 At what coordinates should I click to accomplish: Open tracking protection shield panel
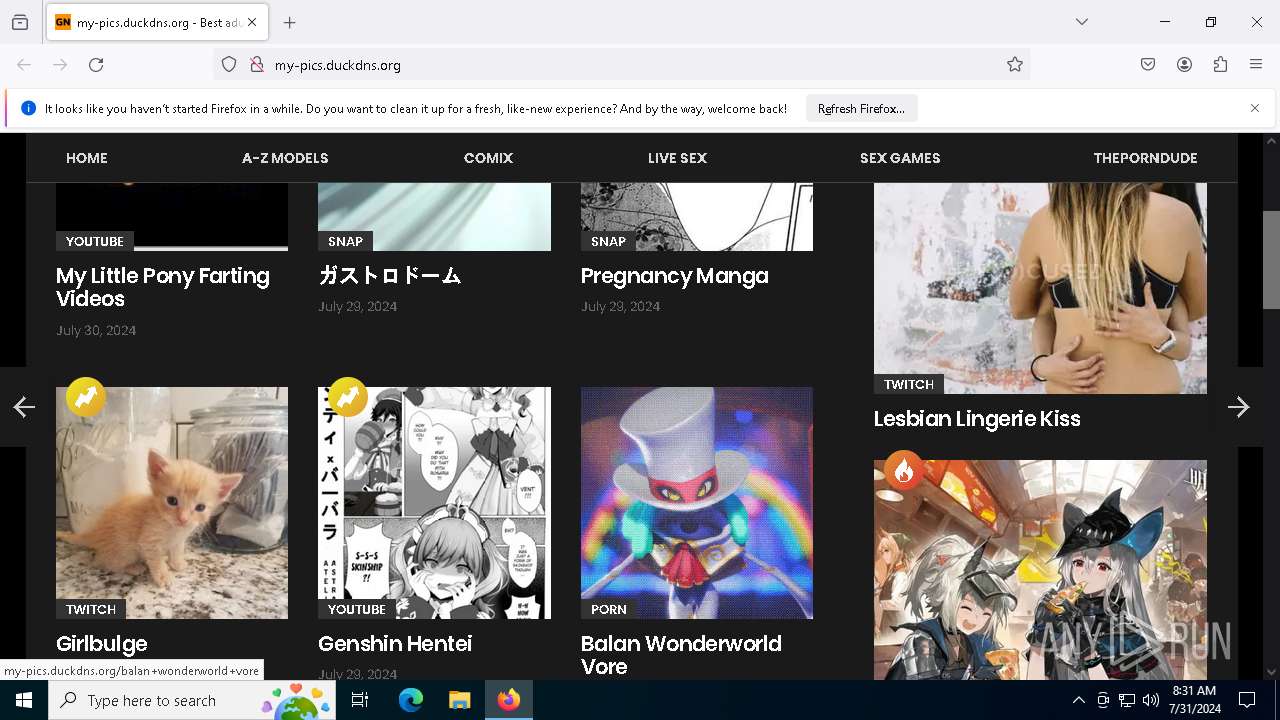tap(229, 65)
